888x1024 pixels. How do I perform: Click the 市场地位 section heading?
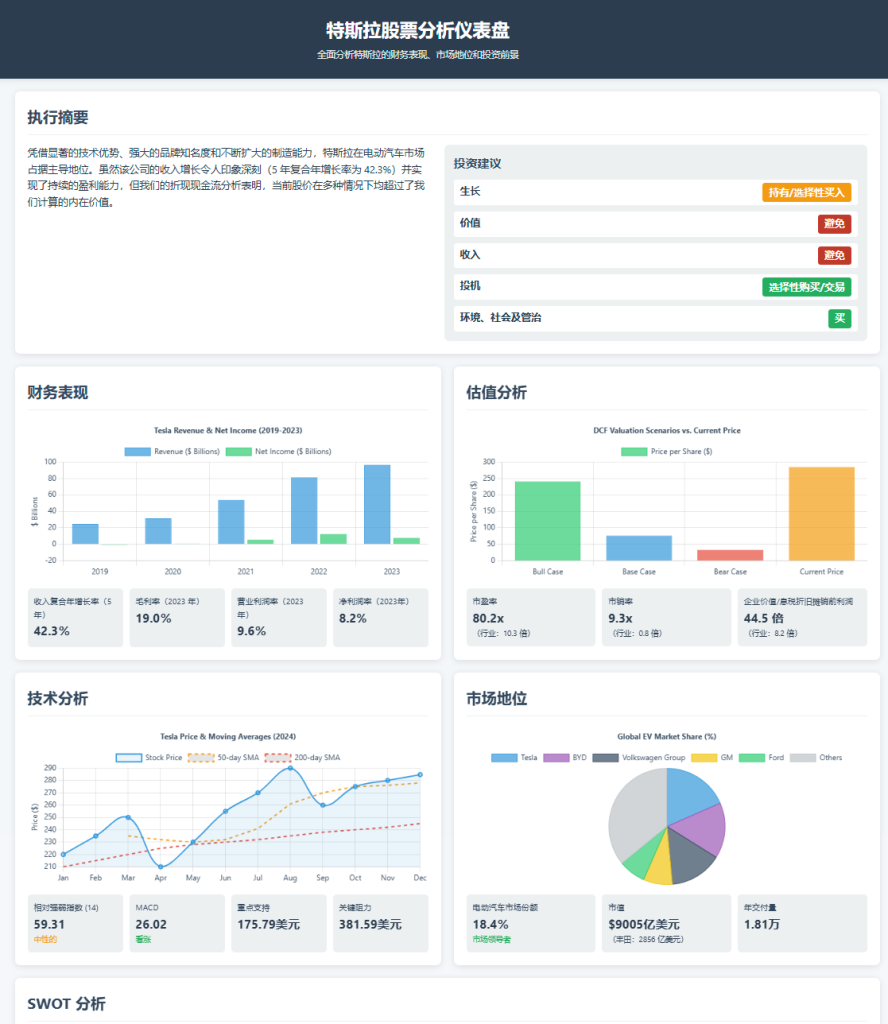click(x=496, y=699)
